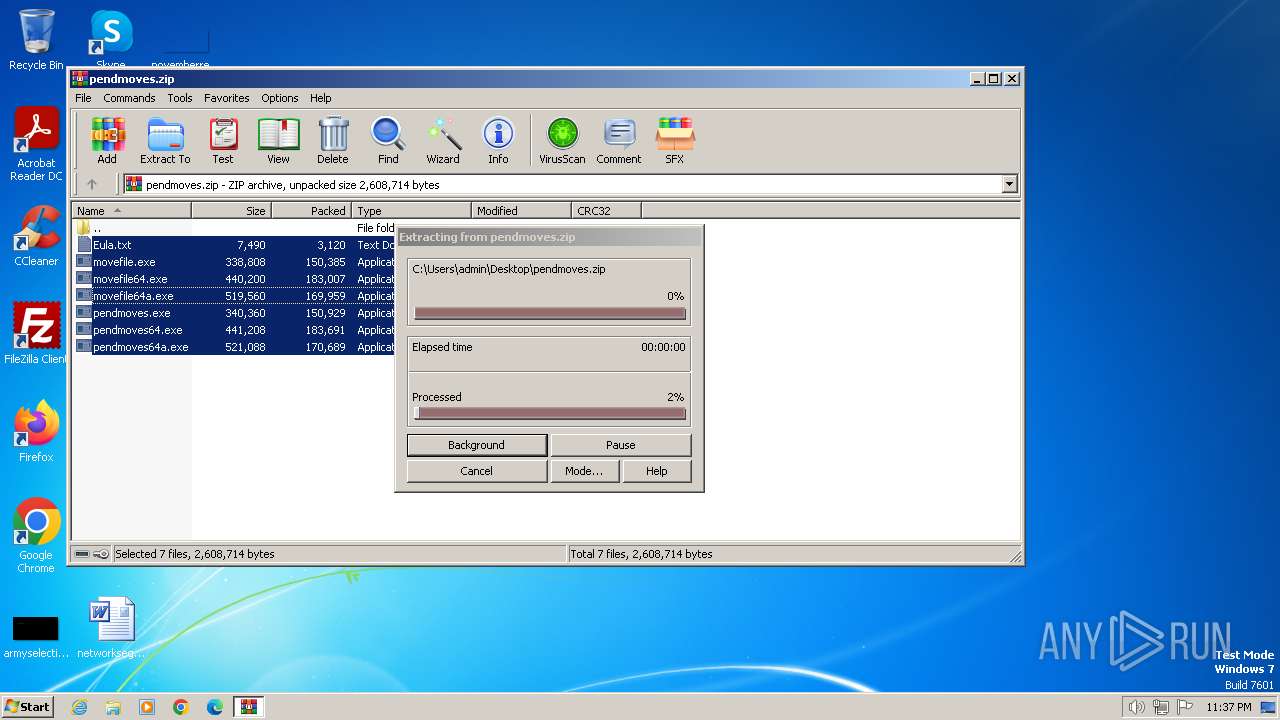
Task: Select Eula.txt in file list
Action: pos(235,245)
